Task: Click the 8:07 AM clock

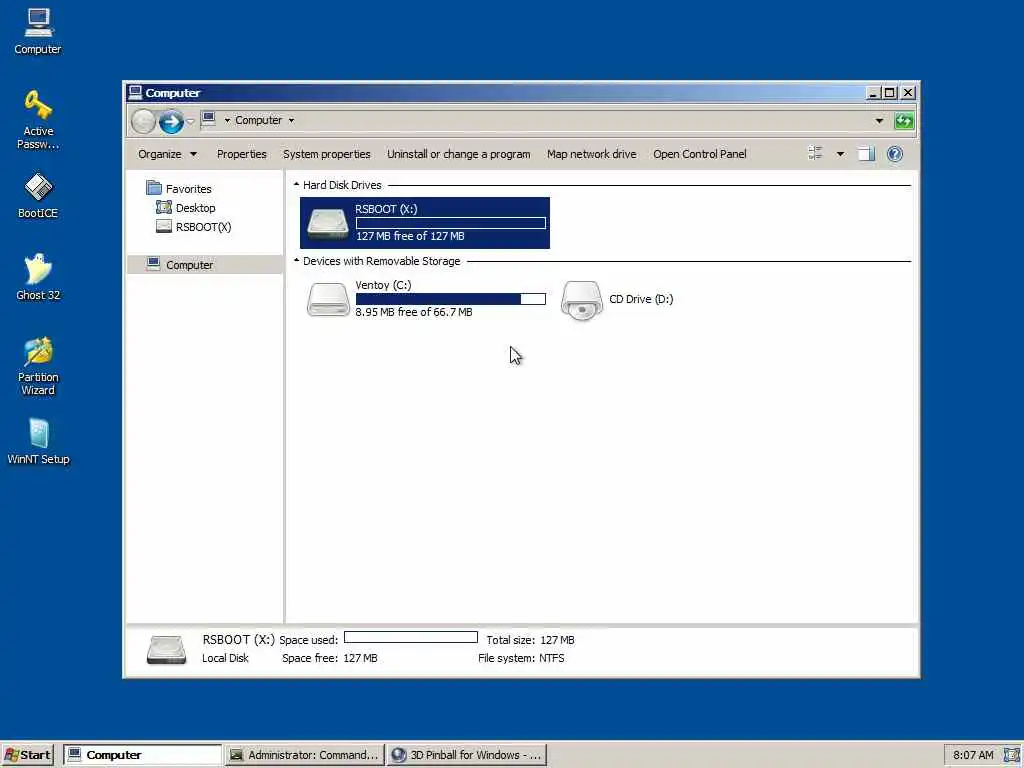Action: 973,755
